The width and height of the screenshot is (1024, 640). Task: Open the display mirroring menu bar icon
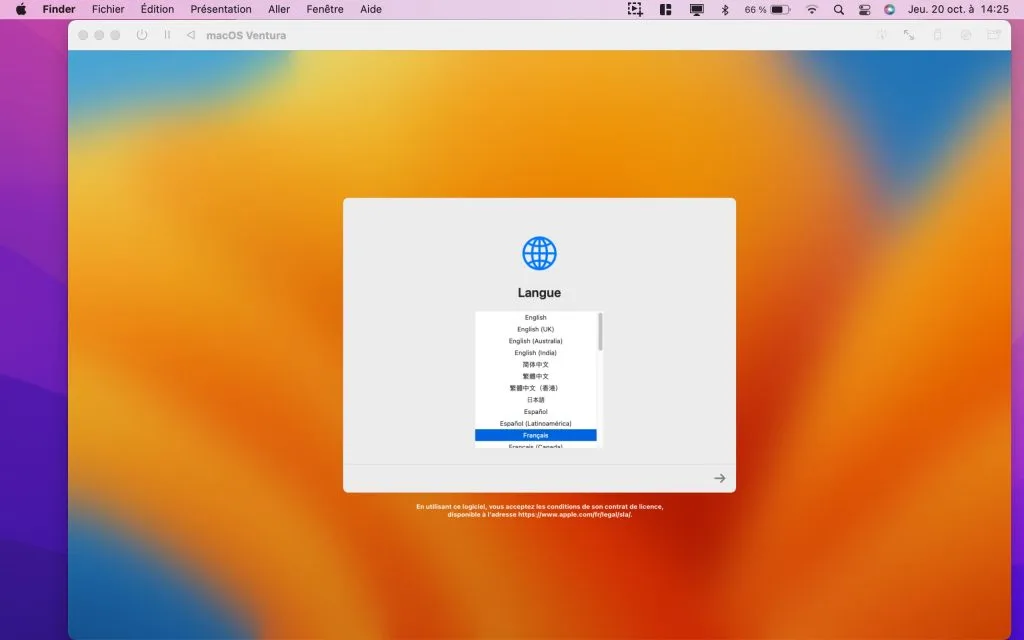pos(697,9)
